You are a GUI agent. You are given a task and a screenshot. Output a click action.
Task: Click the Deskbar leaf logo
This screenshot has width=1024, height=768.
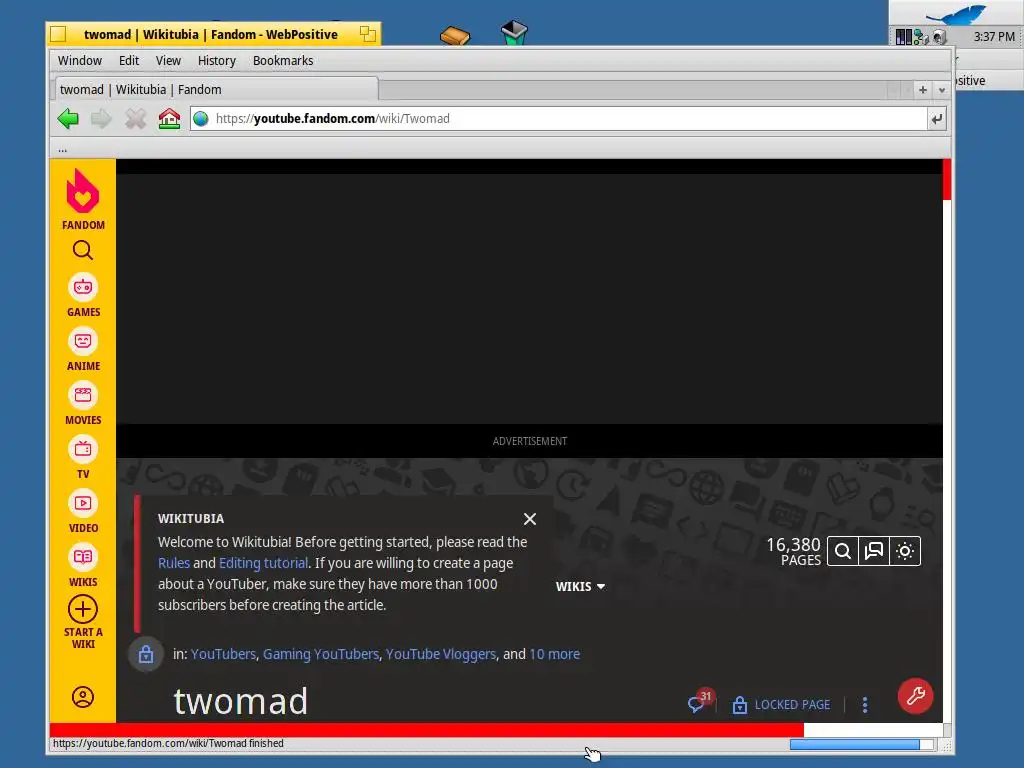pos(957,14)
